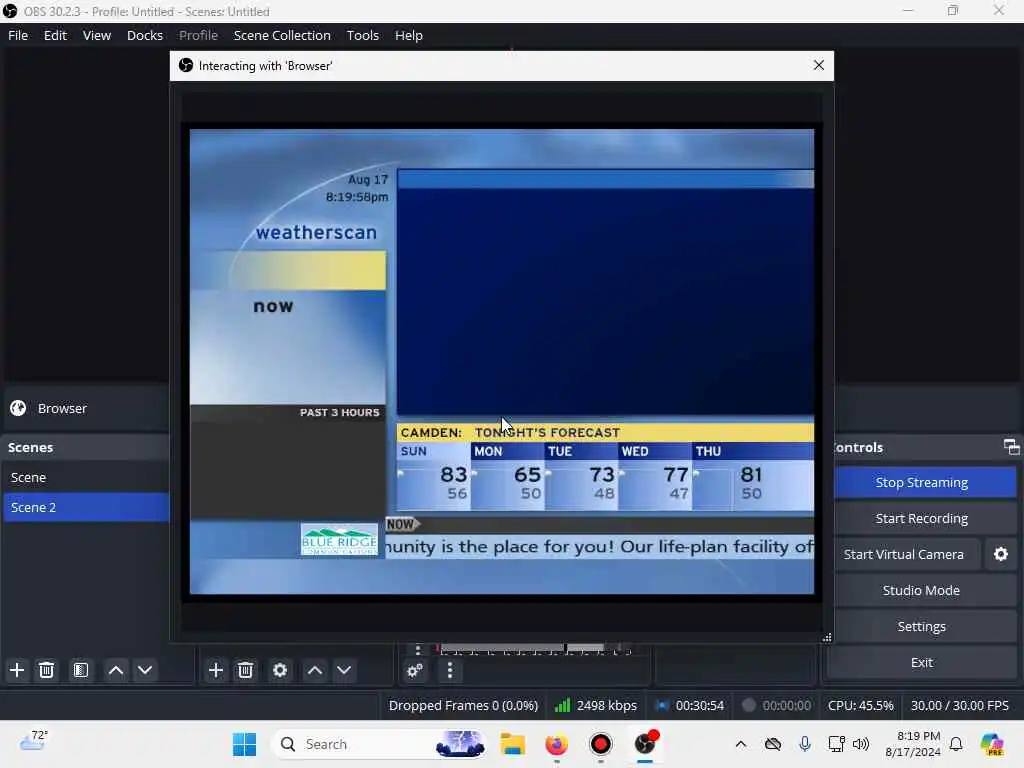Click the Browser source globe icon
1024x768 pixels.
pyautogui.click(x=18, y=408)
